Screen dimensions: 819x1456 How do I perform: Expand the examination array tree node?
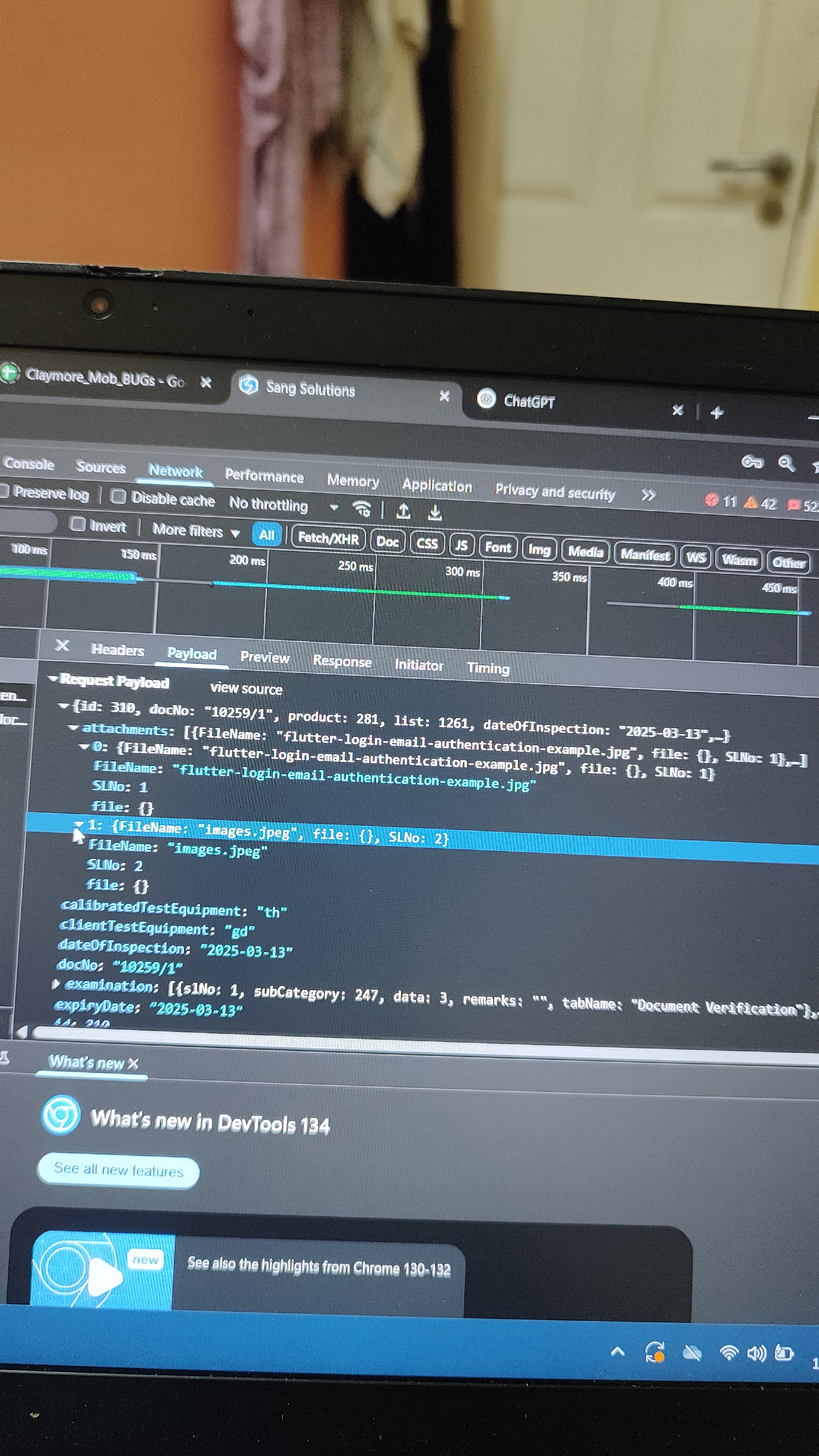coord(56,984)
